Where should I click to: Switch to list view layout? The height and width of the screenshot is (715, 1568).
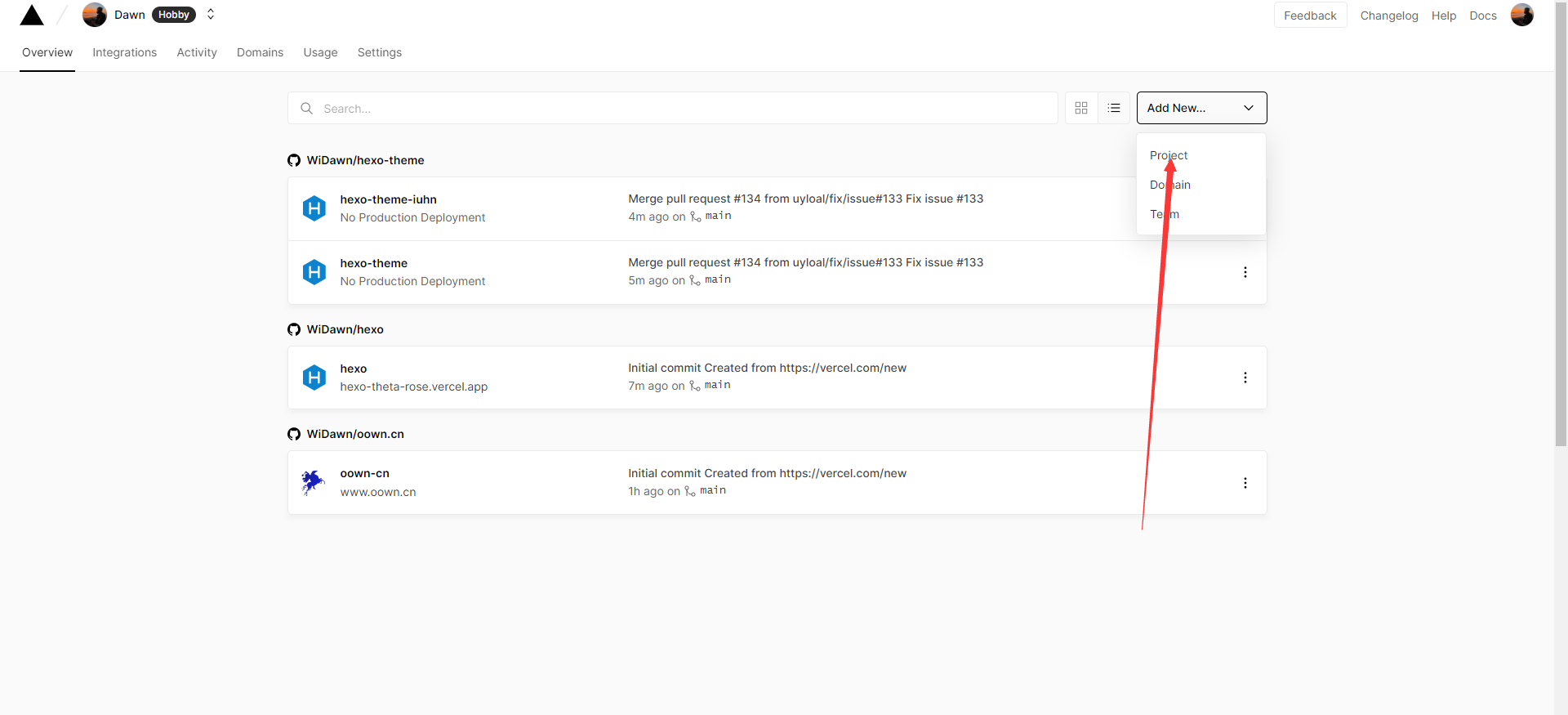click(x=1114, y=108)
